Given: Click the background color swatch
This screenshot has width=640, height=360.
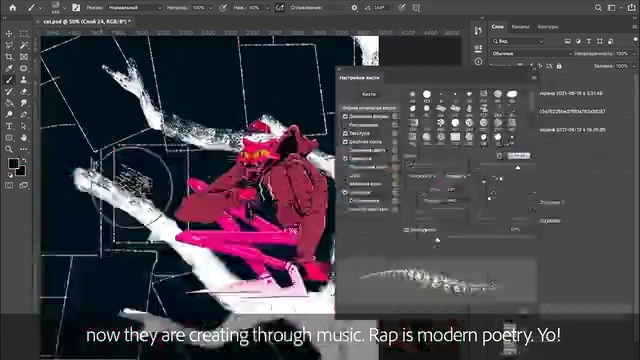Looking at the screenshot, I should pyautogui.click(x=20, y=170).
